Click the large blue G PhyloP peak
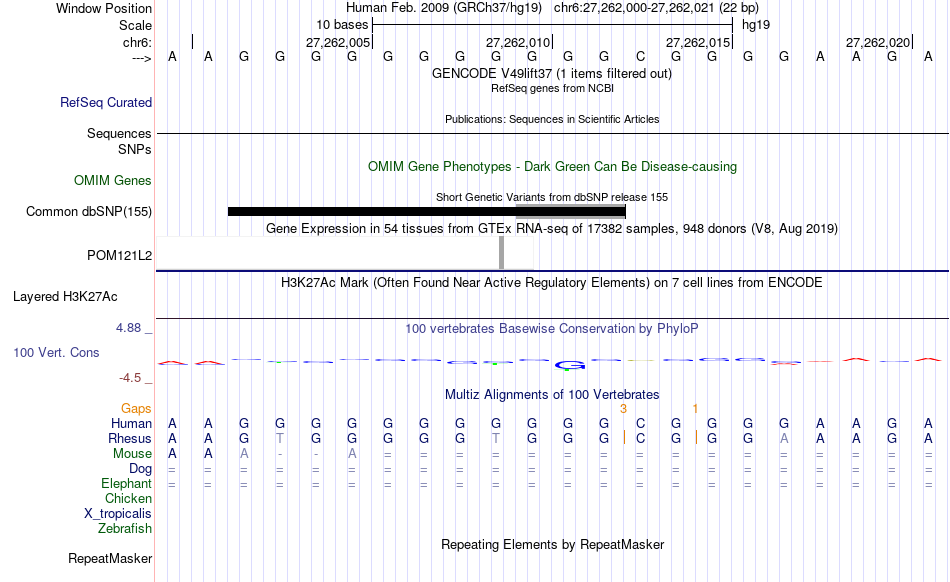 tap(570, 365)
